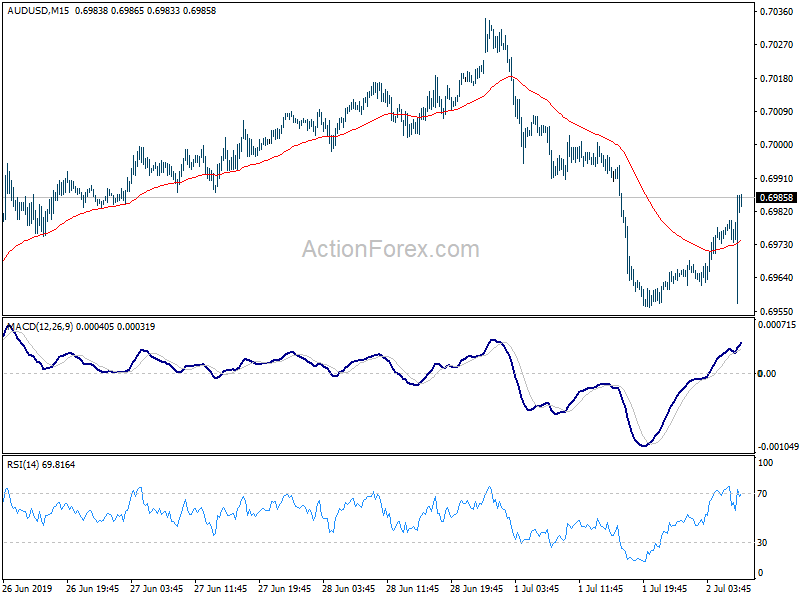
Task: Click the 1 Jul 03:45 time label
Action: click(x=536, y=589)
